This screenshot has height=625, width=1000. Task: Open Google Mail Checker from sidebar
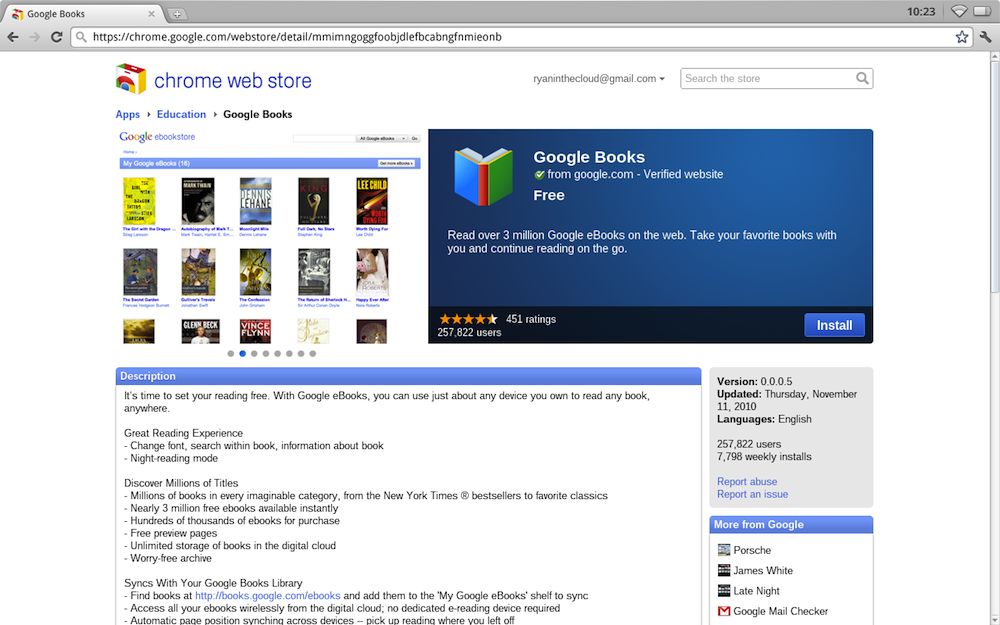779,611
